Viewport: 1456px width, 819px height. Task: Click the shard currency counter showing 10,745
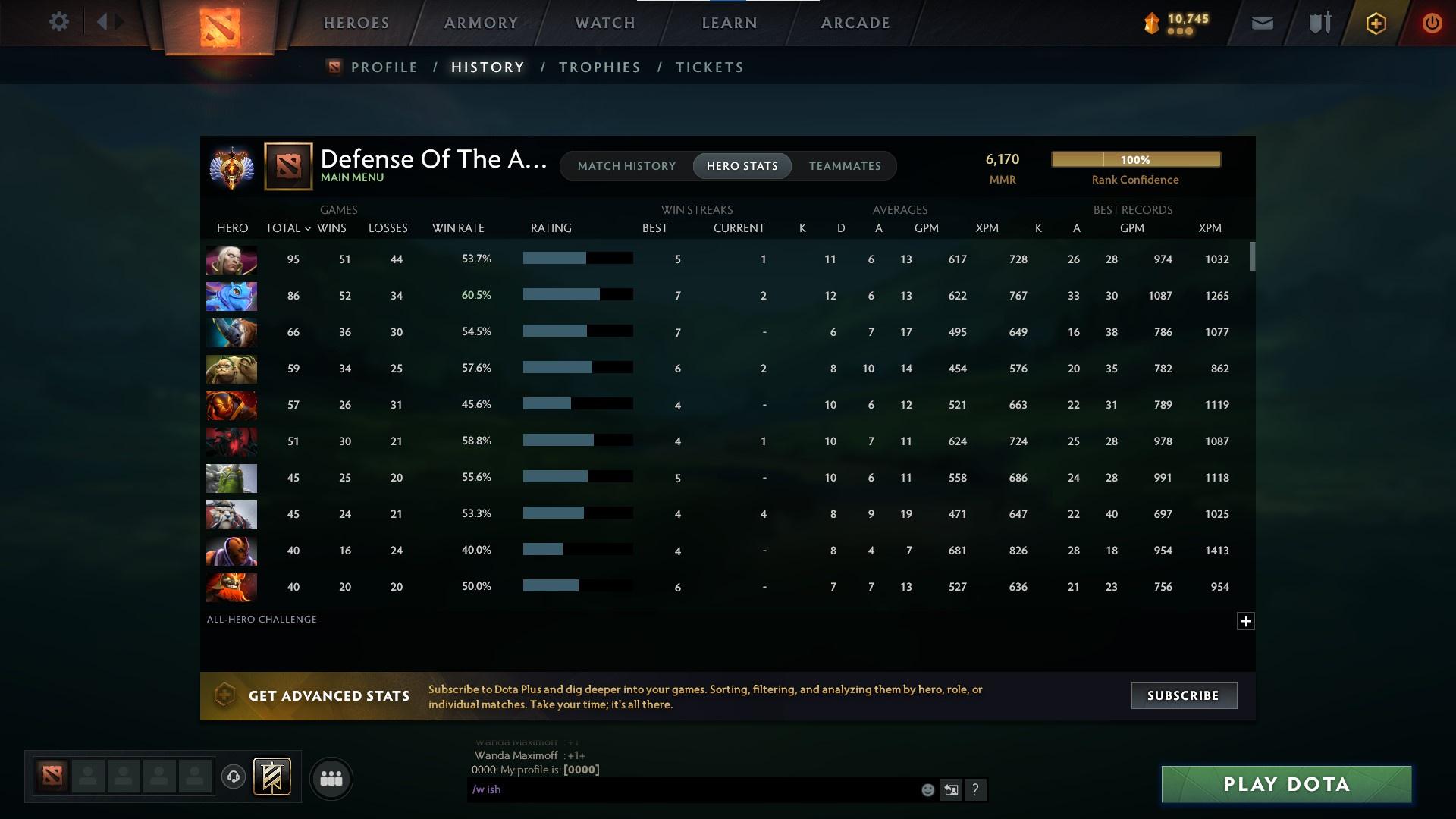[1178, 23]
